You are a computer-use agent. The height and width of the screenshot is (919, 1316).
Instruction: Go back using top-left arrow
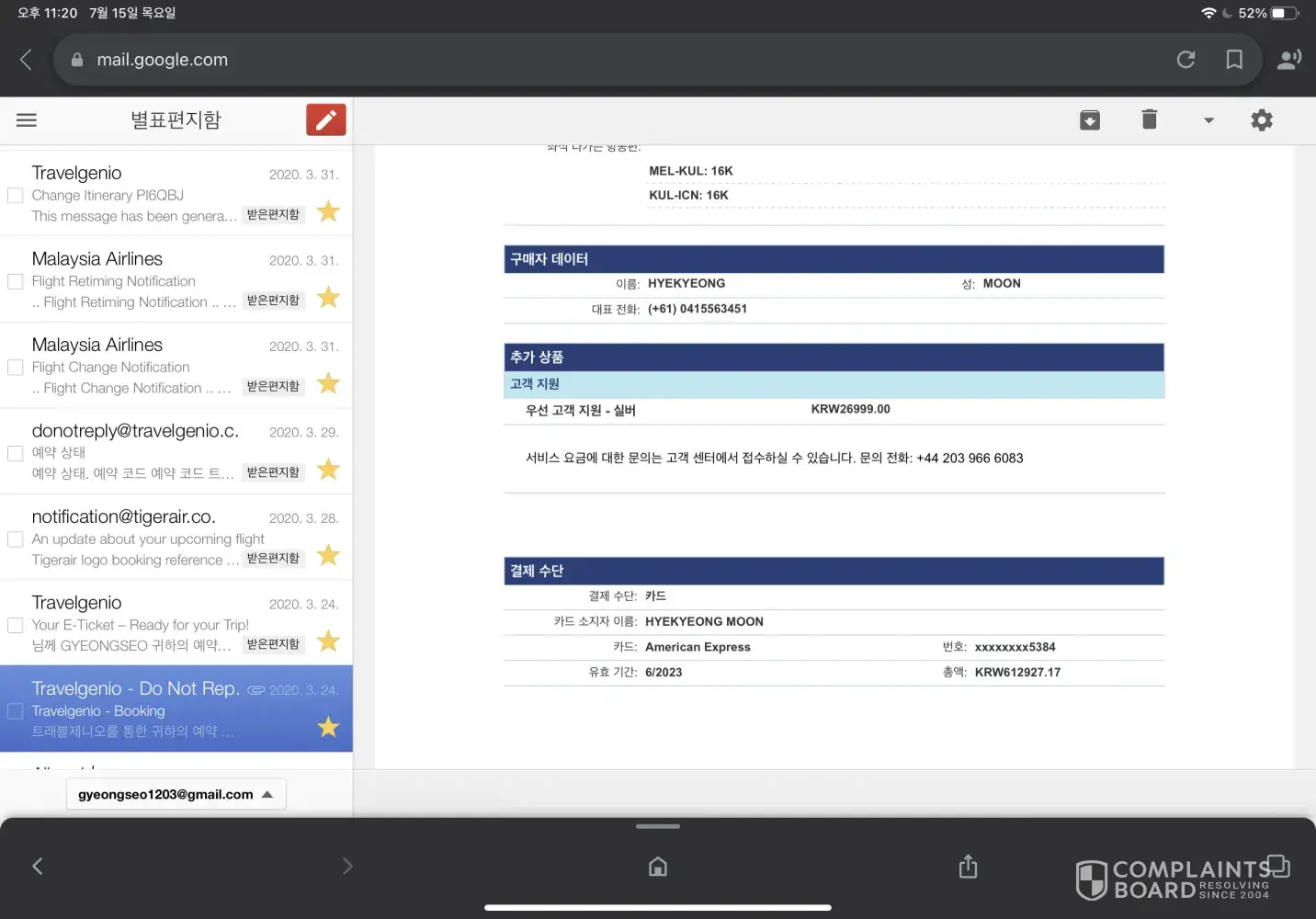(26, 60)
